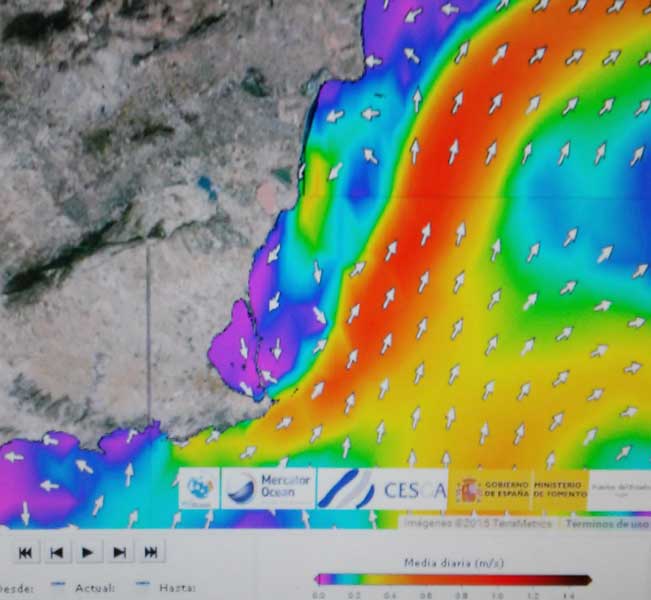Click the CESGA logo

click(383, 489)
